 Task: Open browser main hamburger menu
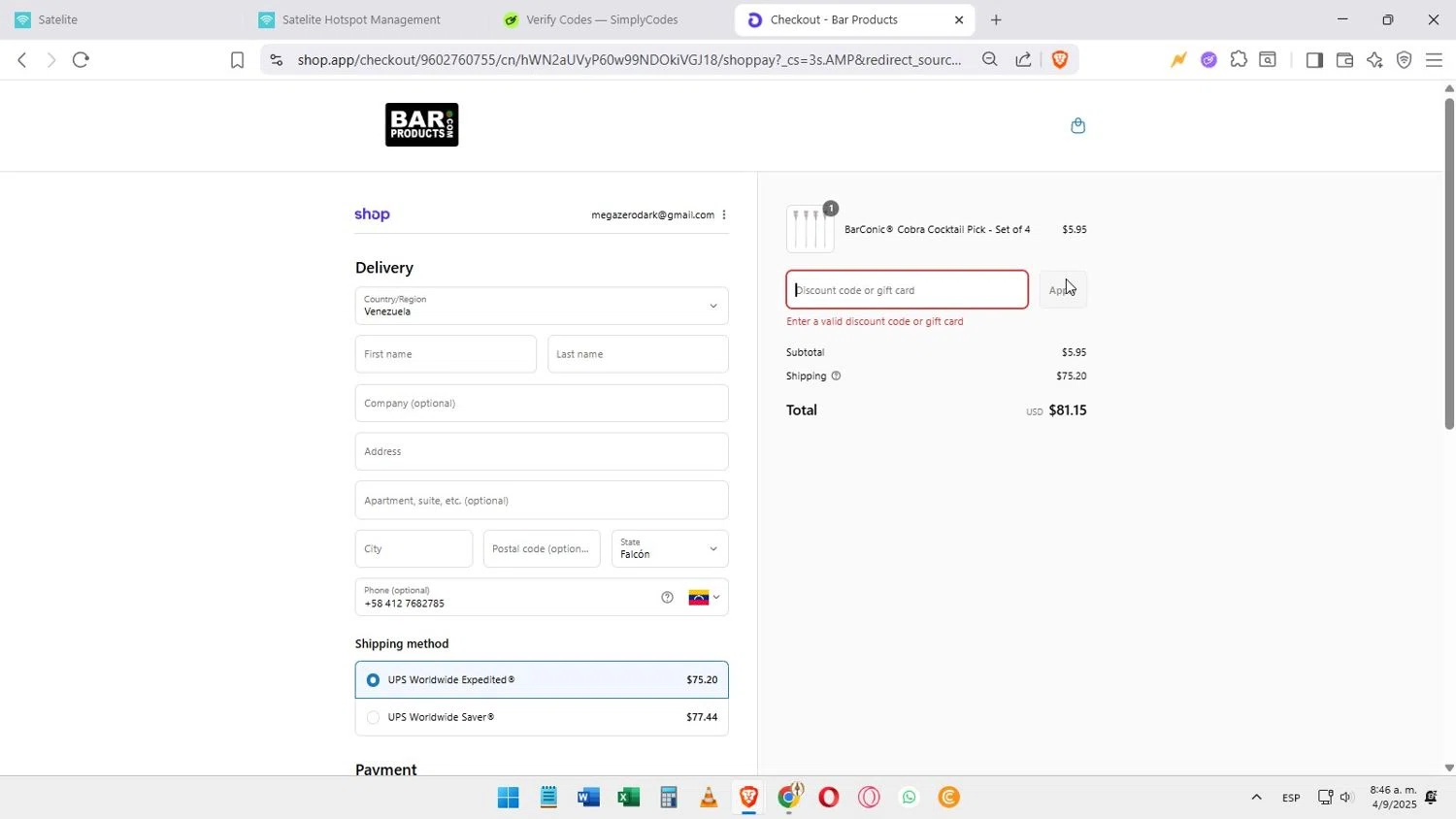coord(1434,60)
